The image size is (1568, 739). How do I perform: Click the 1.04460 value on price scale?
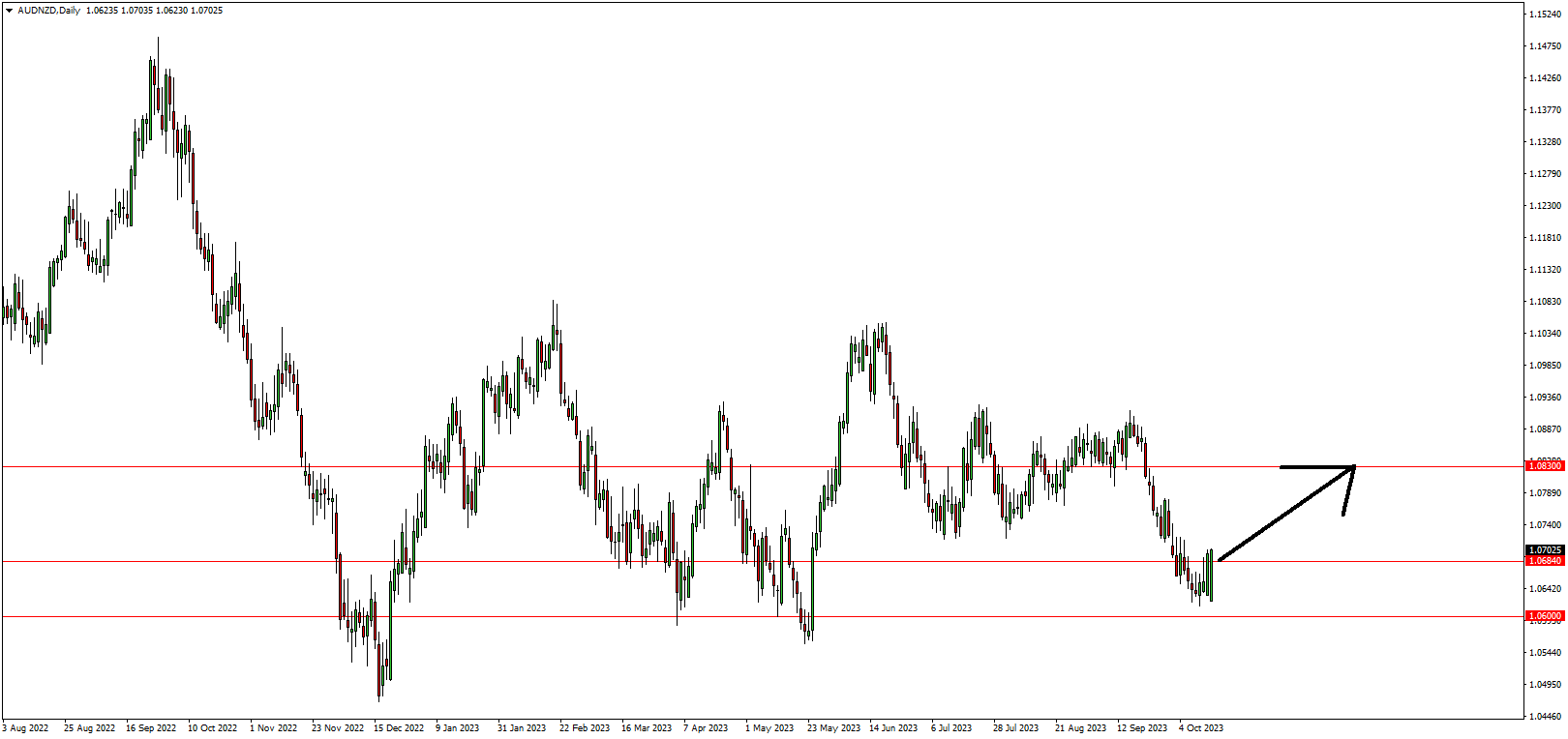(1545, 717)
